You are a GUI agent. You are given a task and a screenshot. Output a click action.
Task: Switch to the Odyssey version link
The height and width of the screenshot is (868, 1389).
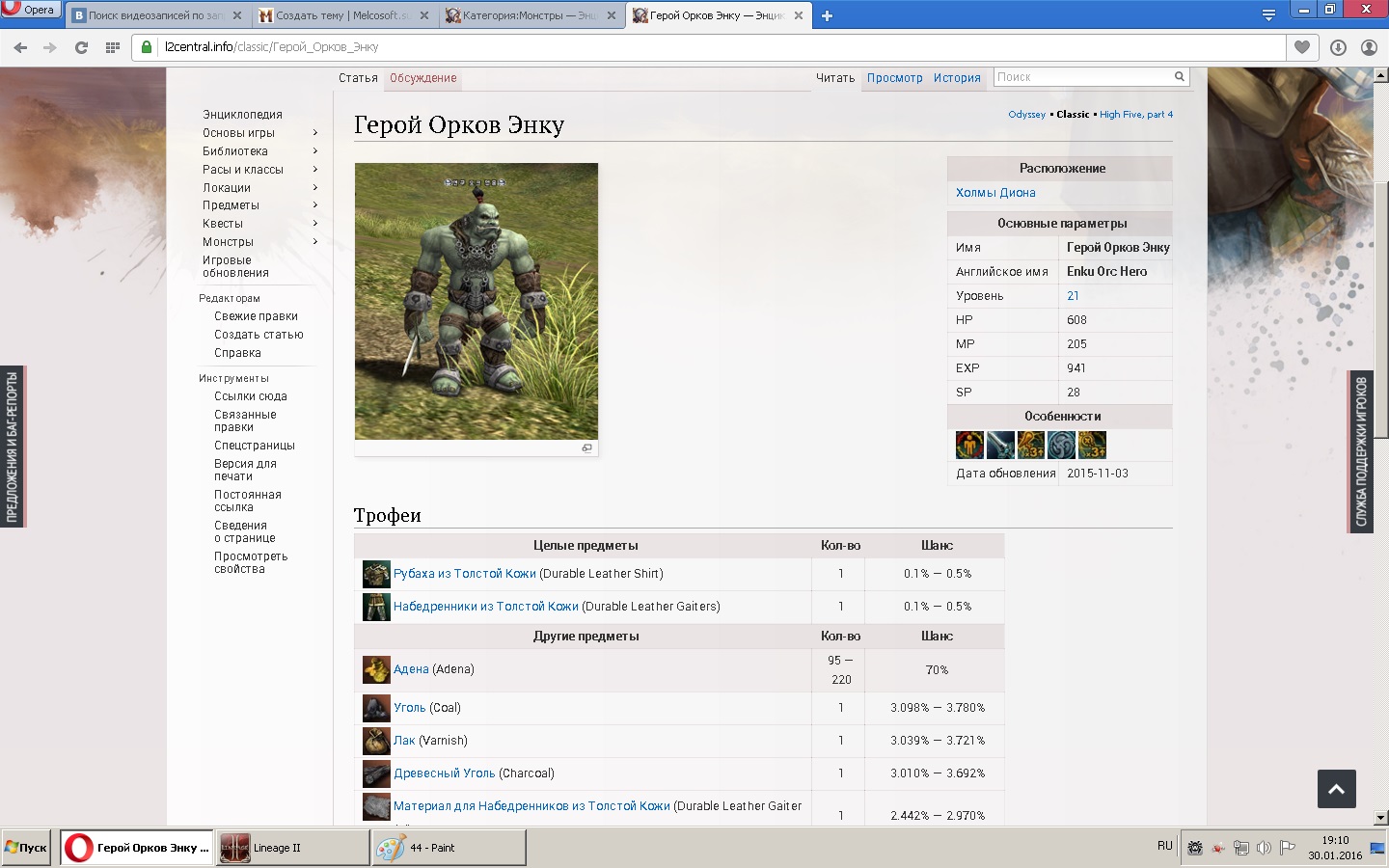(1026, 115)
